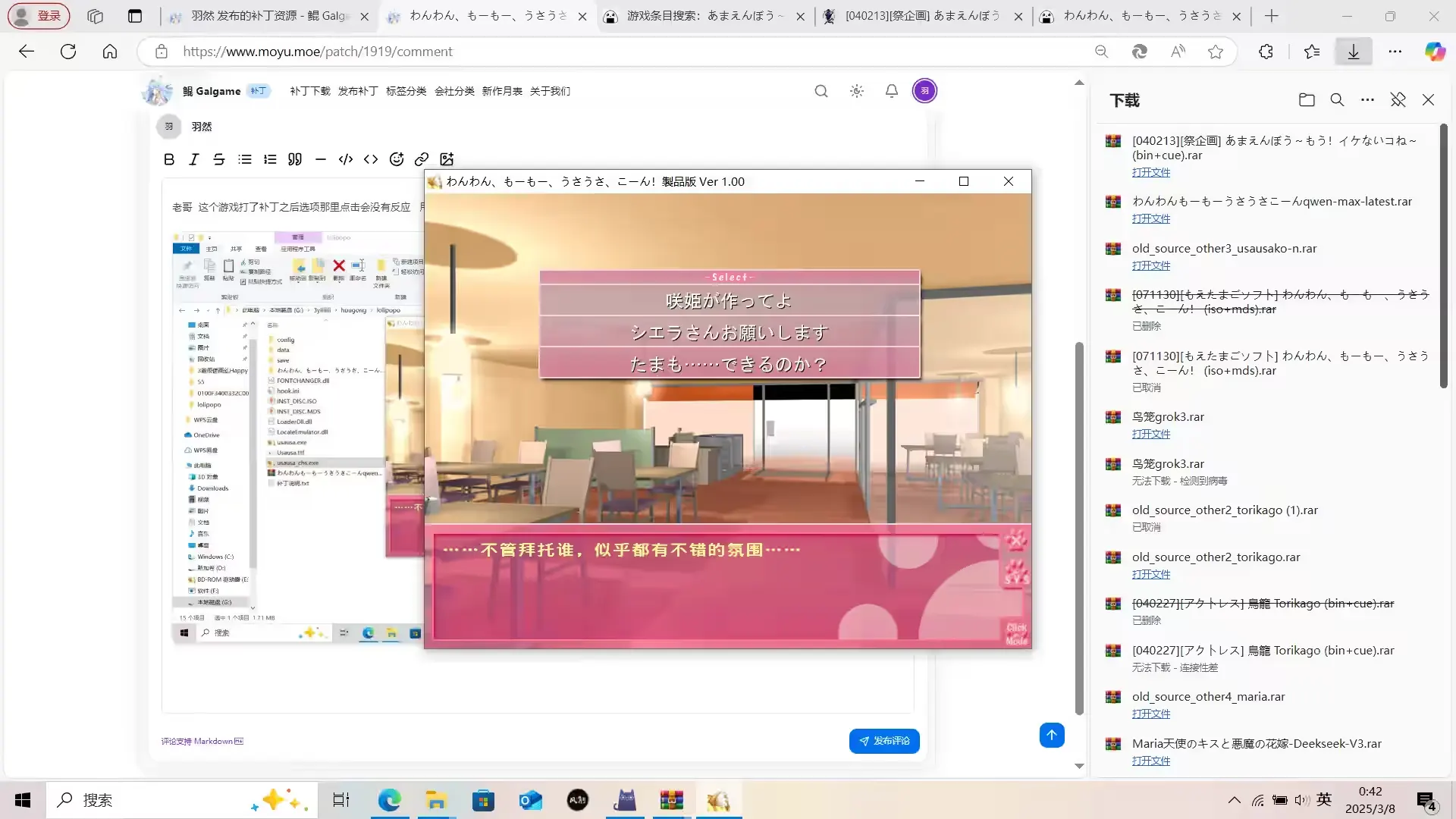Viewport: 1456px width, 819px height.
Task: Open Copilot icon in browser toolbar
Action: tap(1435, 52)
